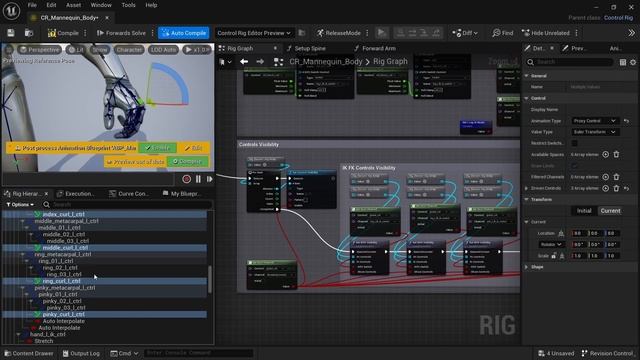This screenshot has height=360, width=640.
Task: Click the record animation button
Action: (x=187, y=179)
